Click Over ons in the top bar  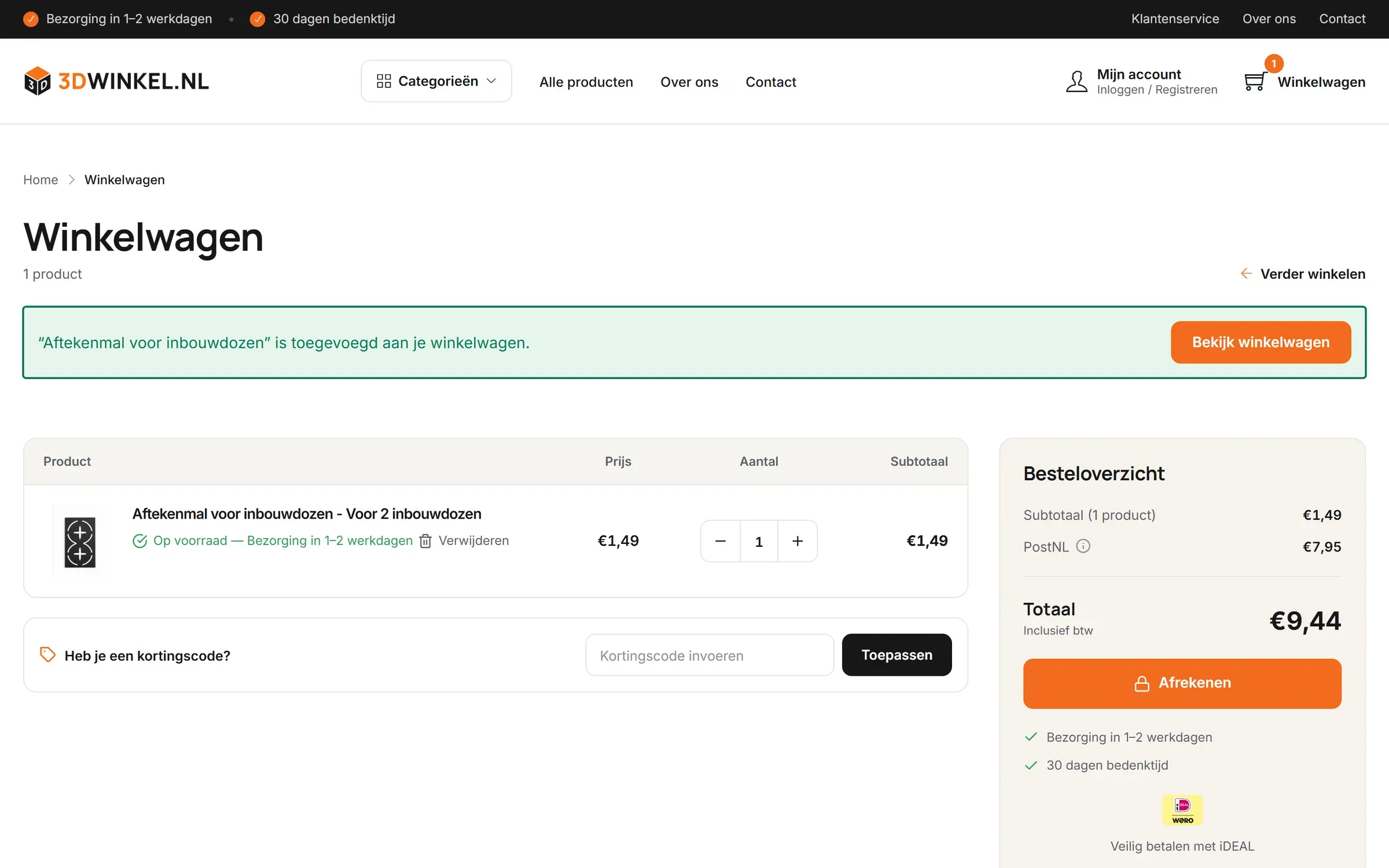pos(1269,19)
